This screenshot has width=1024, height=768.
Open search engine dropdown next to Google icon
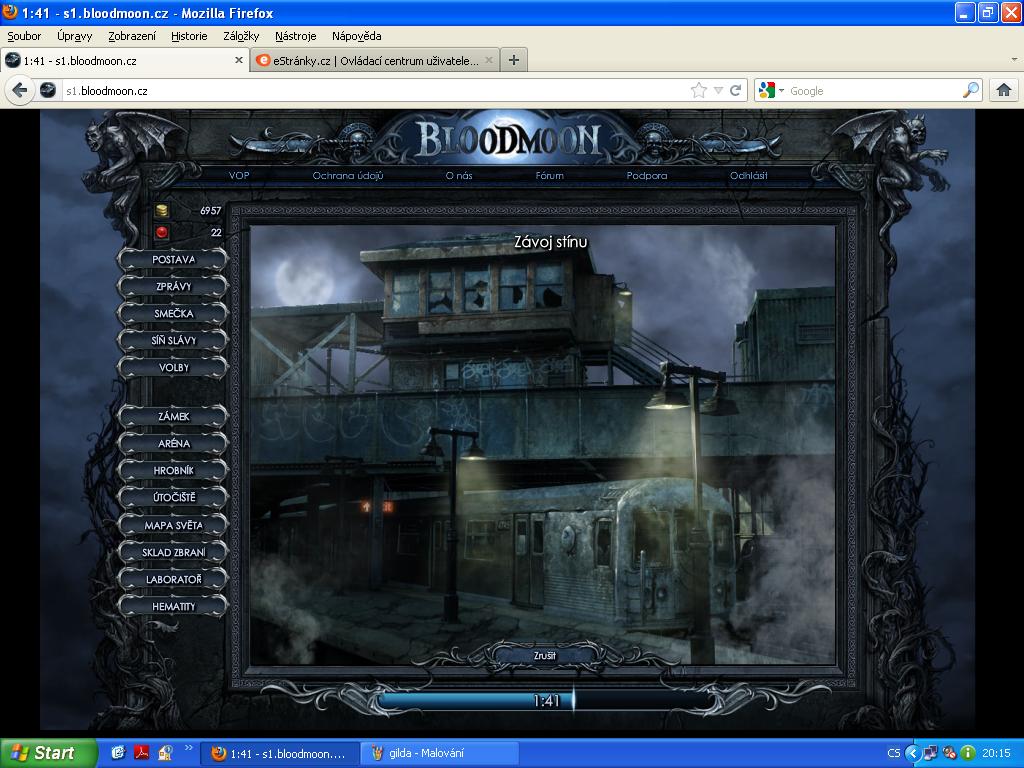[x=781, y=90]
